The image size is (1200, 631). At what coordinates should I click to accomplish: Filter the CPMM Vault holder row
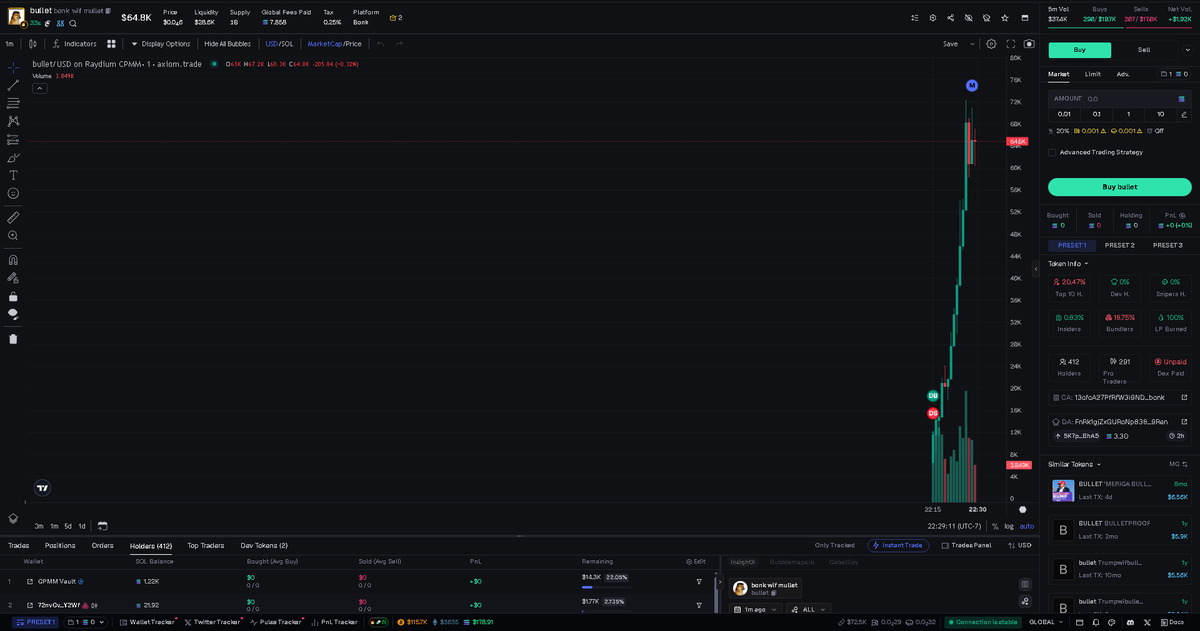coord(699,581)
